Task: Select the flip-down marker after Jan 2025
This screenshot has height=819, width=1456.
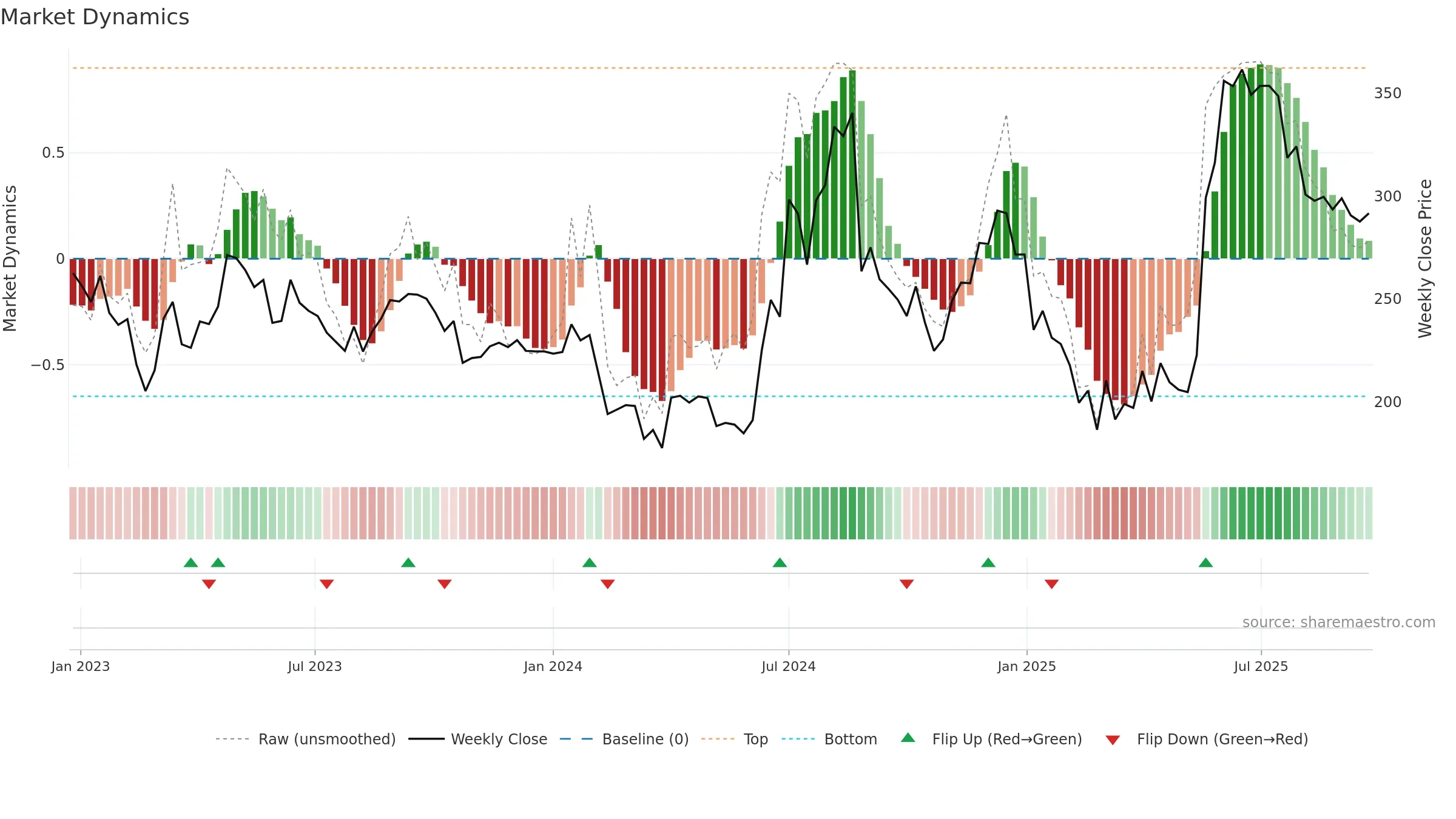Action: click(1052, 584)
